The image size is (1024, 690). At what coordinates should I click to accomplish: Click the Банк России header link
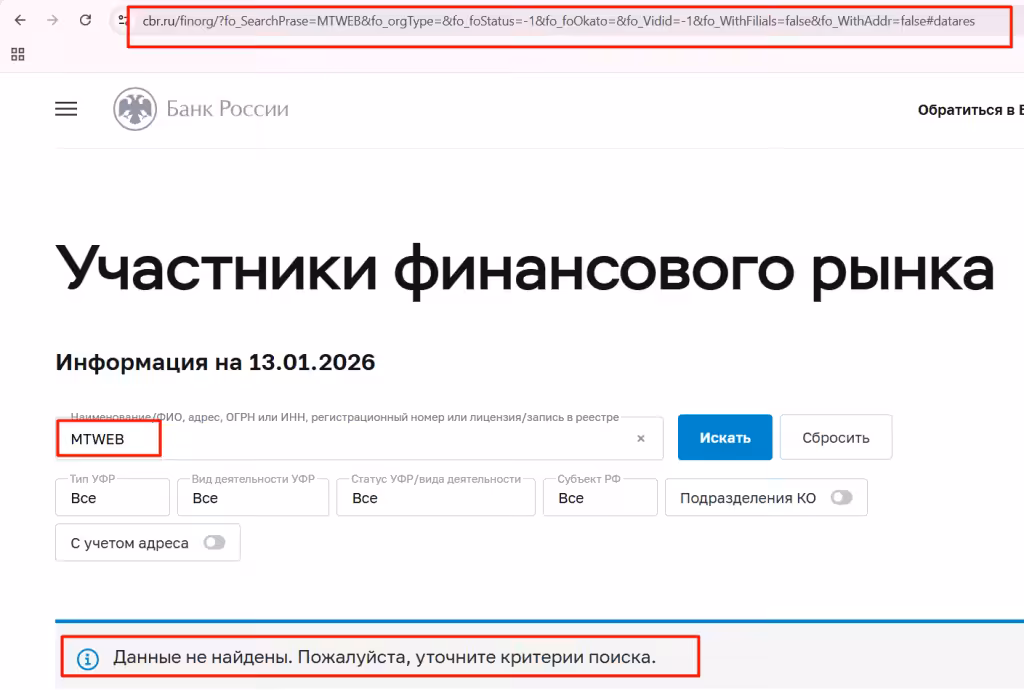(x=227, y=109)
